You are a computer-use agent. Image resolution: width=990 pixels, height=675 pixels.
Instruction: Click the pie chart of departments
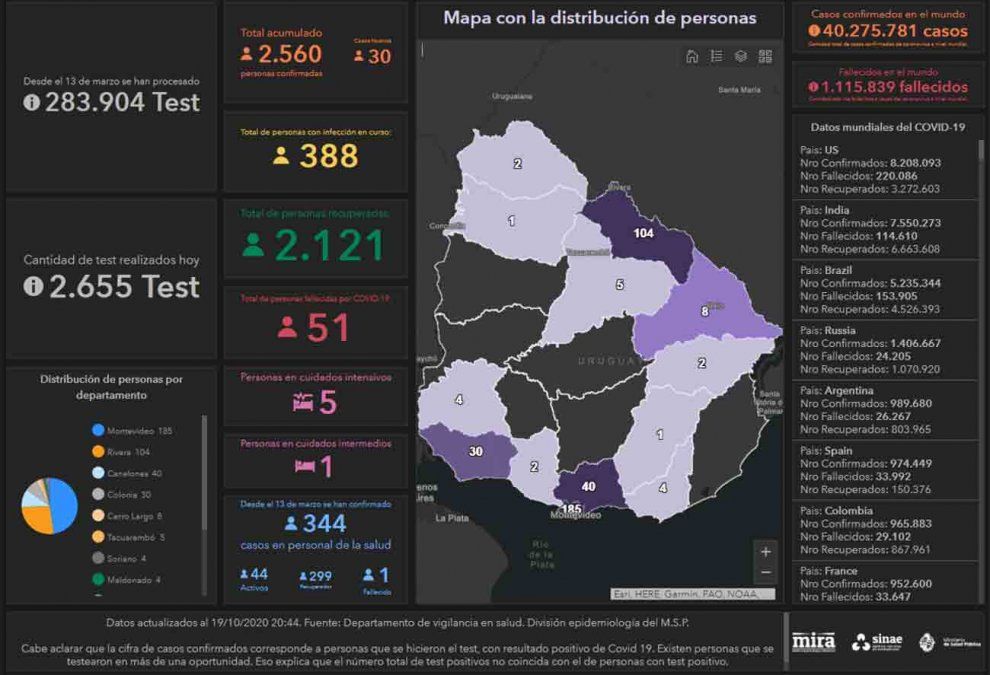(49, 506)
